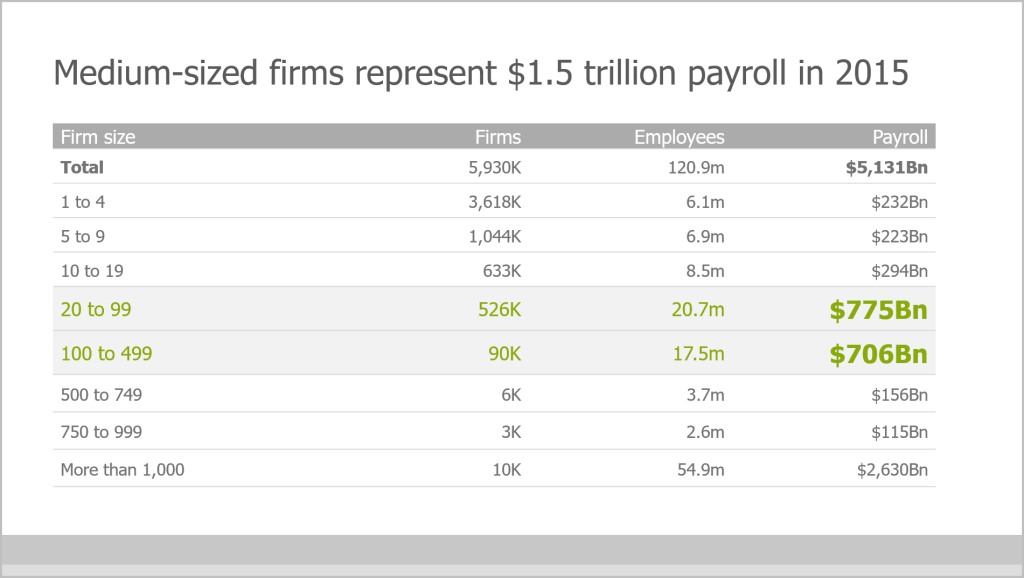This screenshot has height=578, width=1024.
Task: Click the 3,618K firms value
Action: tap(494, 202)
